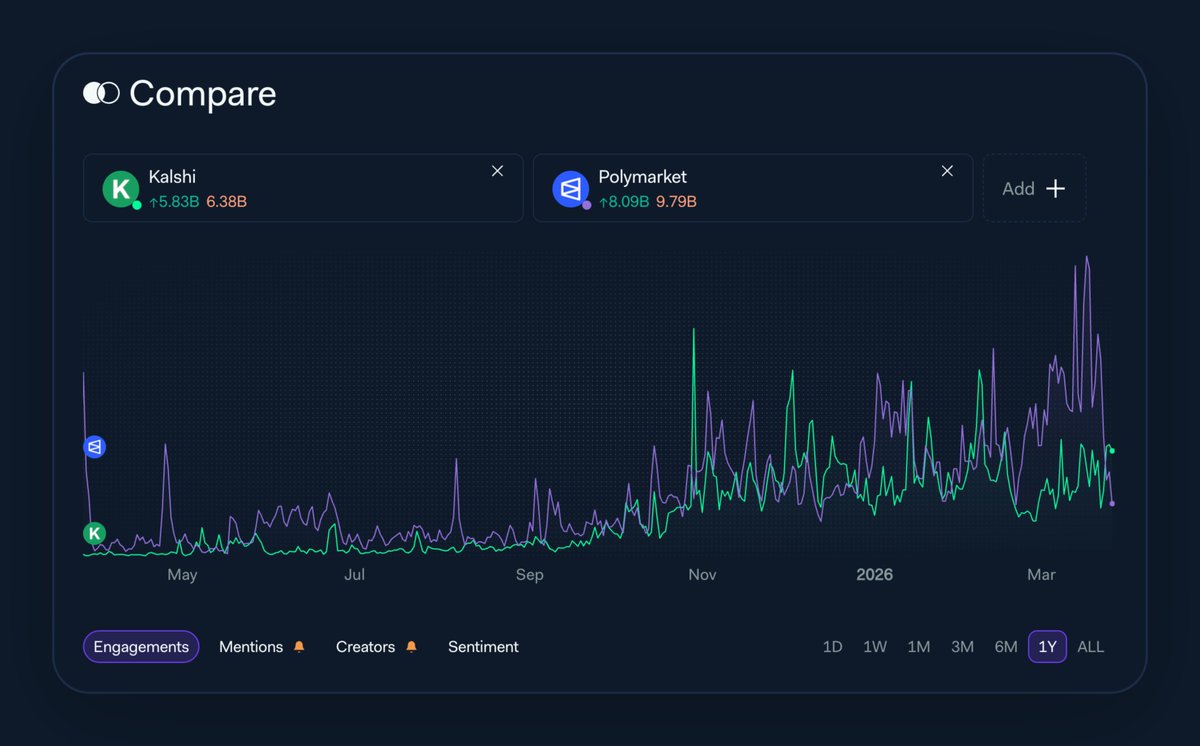Click the Kalshi K marker on the chart
The height and width of the screenshot is (746, 1200).
click(x=93, y=533)
